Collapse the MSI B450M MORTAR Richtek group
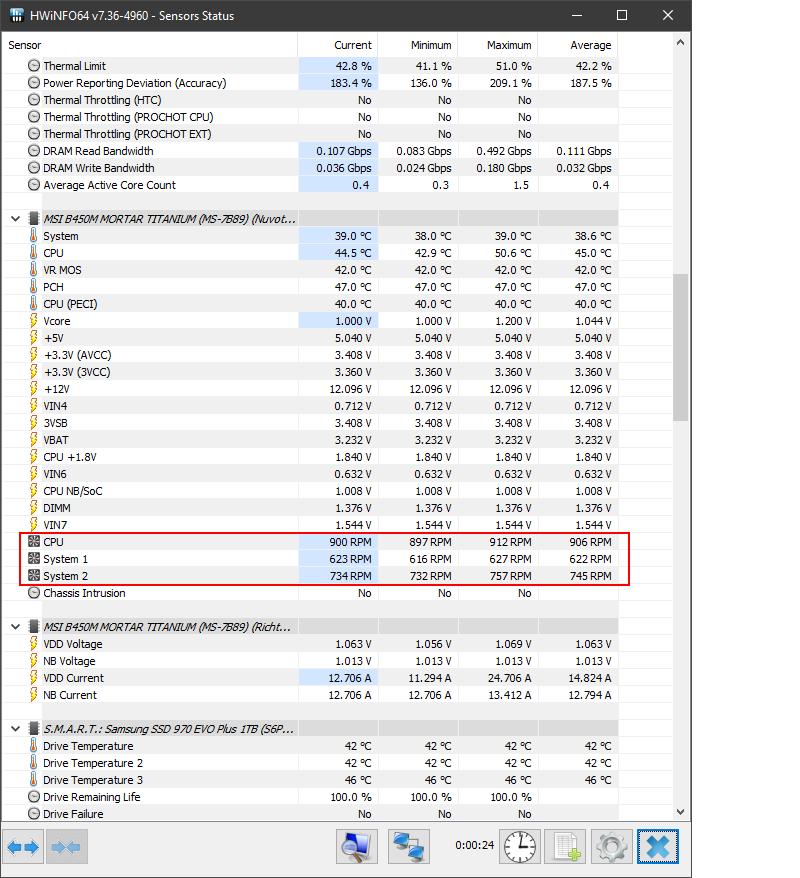Image resolution: width=800 pixels, height=878 pixels. [x=15, y=626]
